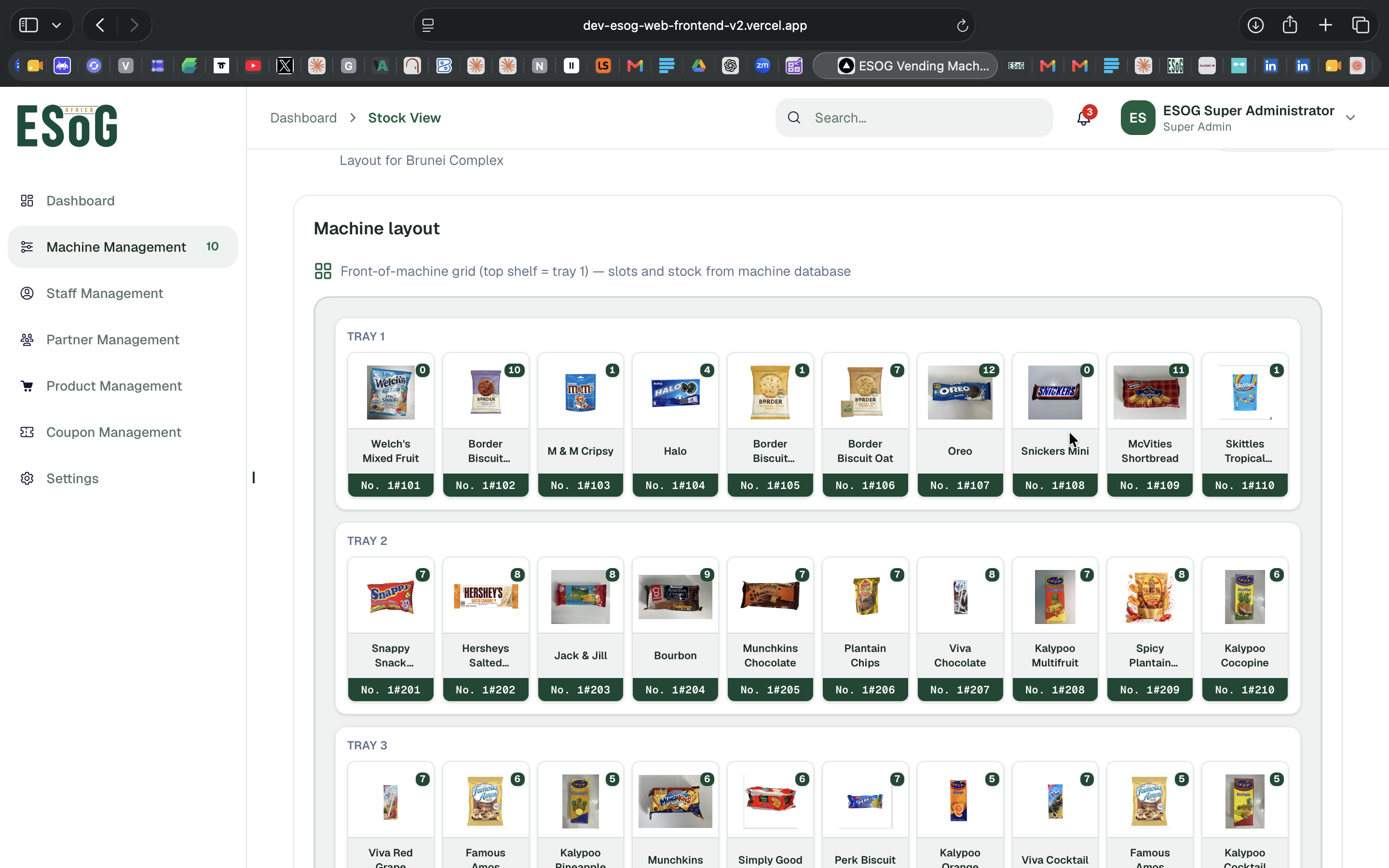Navigate to the Dashboard breadcrumb link

(x=304, y=118)
